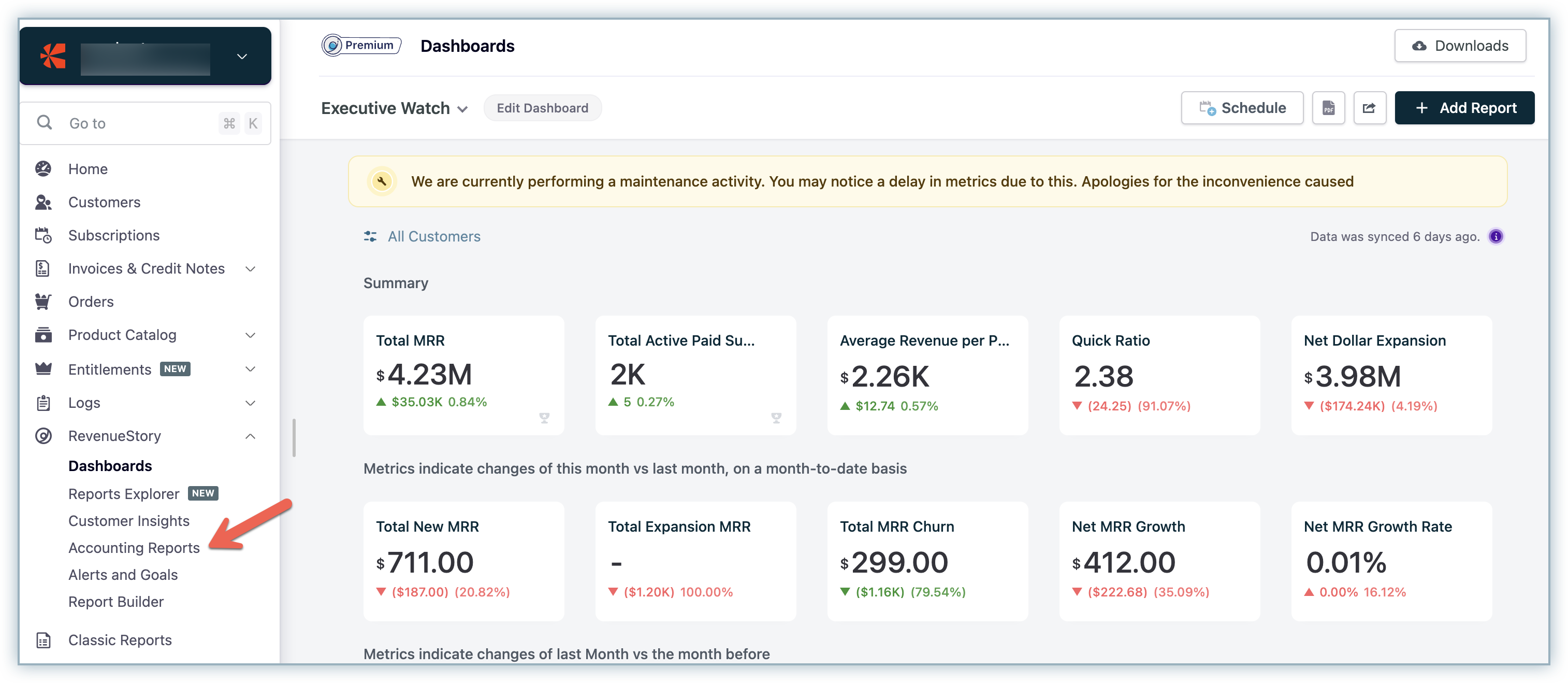Click the purple sync info icon

click(x=1495, y=236)
